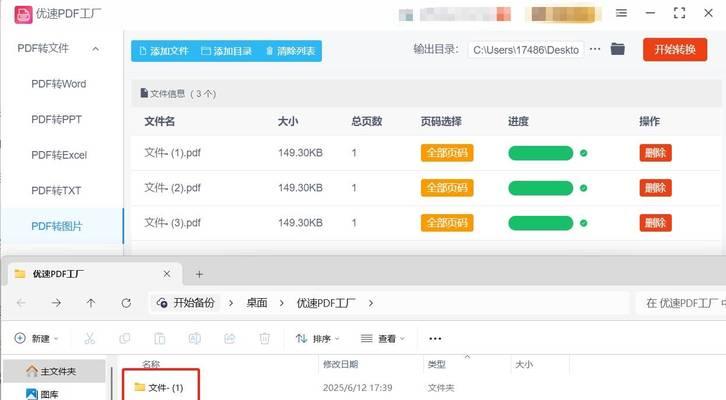Select PDF转Word in sidebar
This screenshot has width=726, height=400.
(59, 84)
